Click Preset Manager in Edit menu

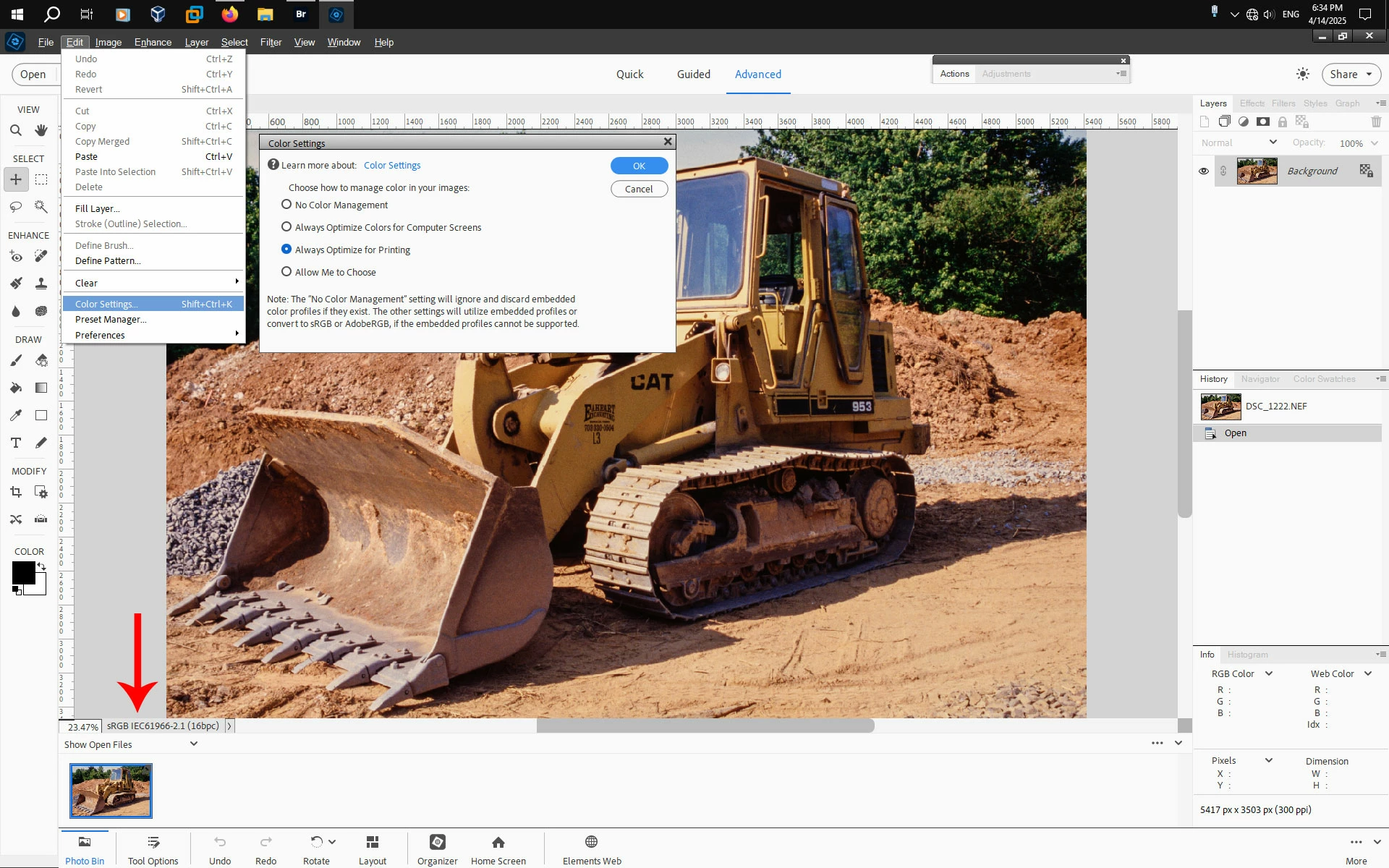(110, 320)
